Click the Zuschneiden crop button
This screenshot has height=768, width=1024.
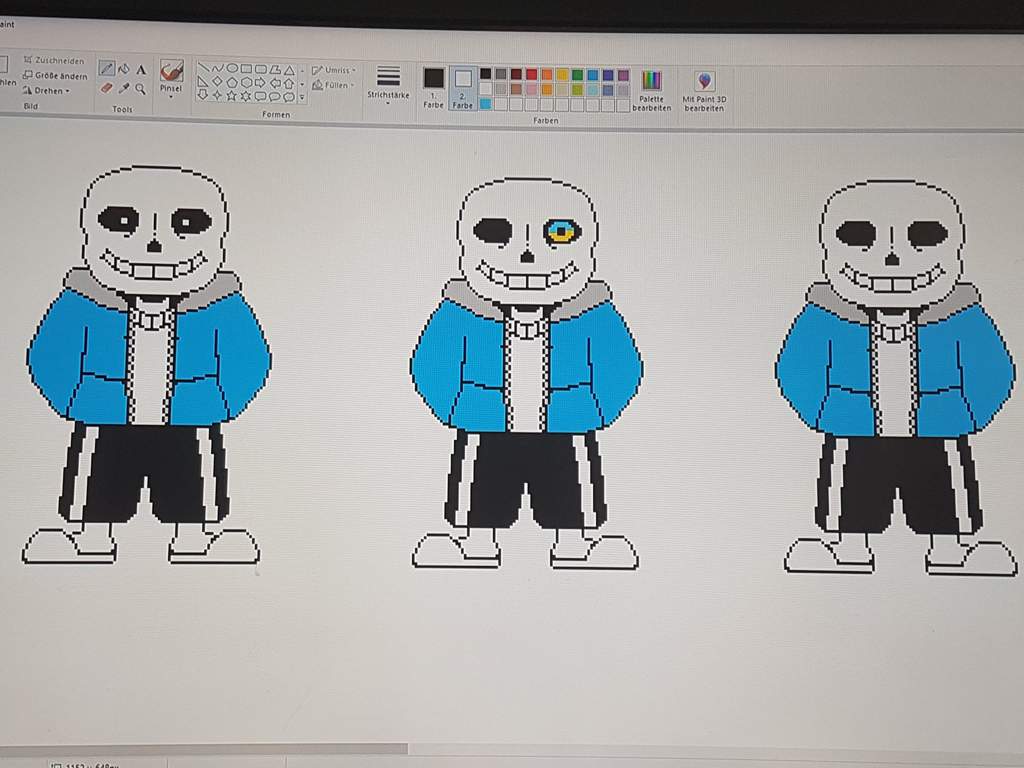click(x=54, y=60)
